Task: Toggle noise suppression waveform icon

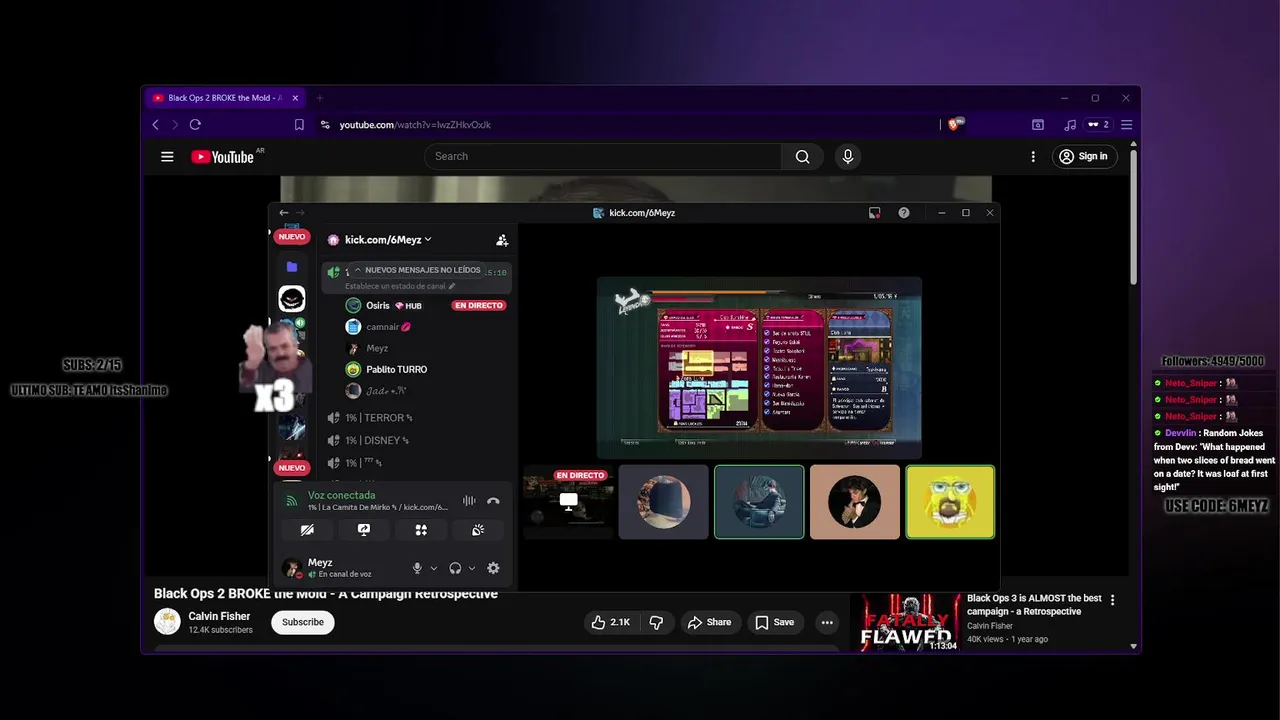Action: point(469,501)
